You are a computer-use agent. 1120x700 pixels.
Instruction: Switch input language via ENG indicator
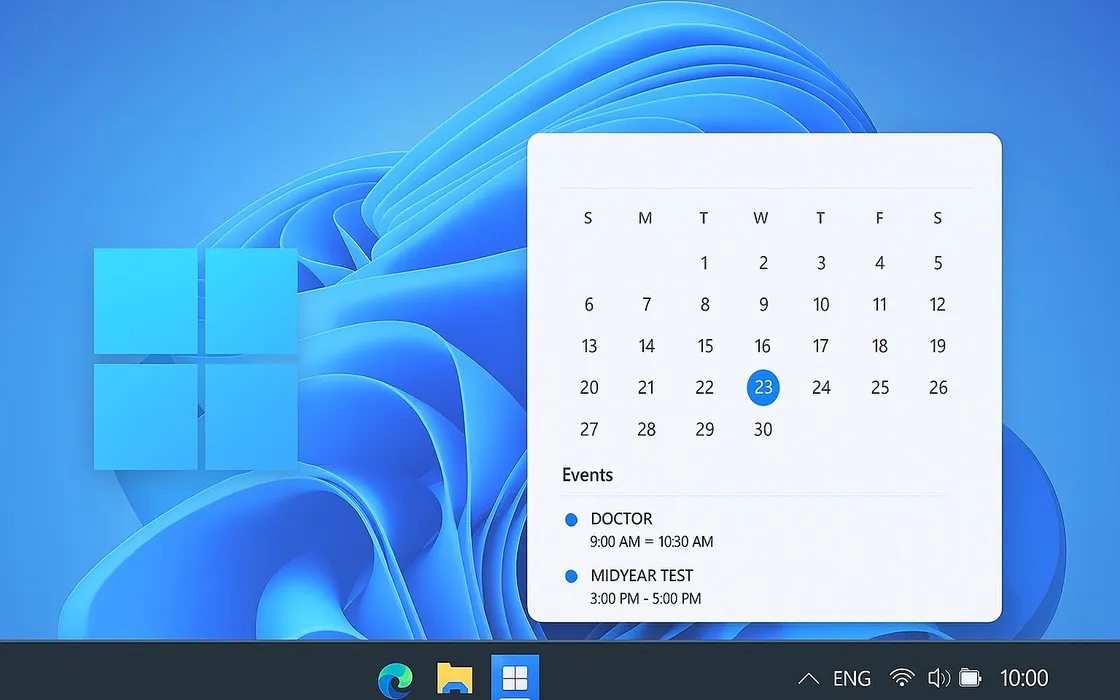pos(852,677)
